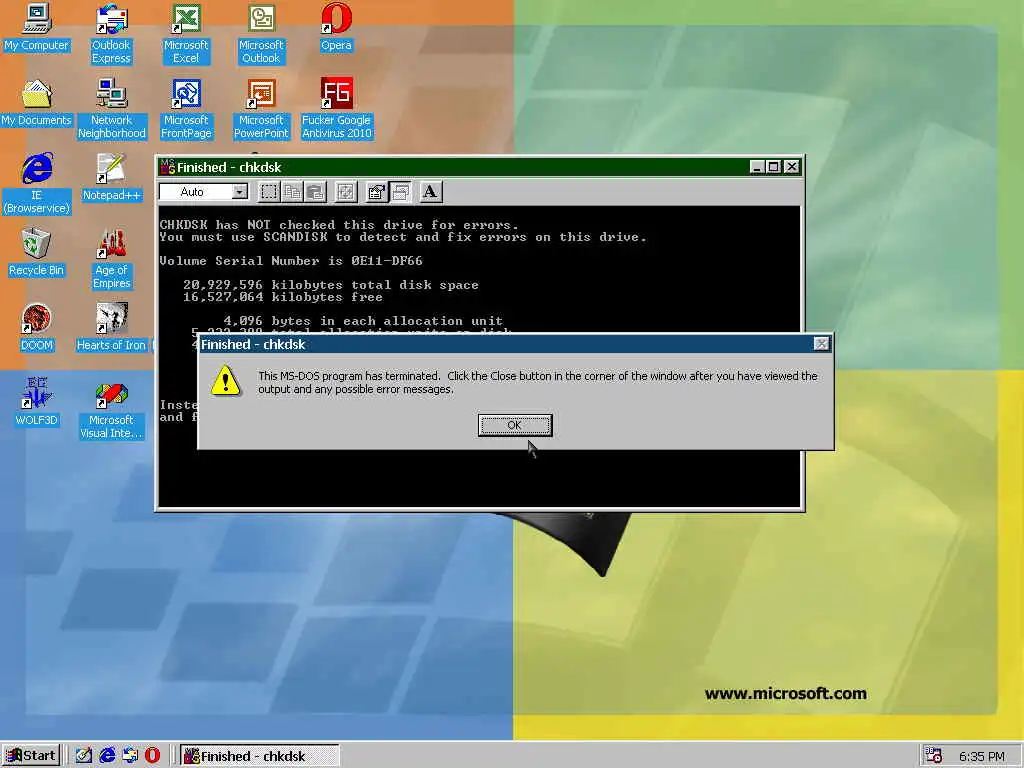Open the Opera browser desktop icon
This screenshot has width=1024, height=768.
[x=336, y=27]
